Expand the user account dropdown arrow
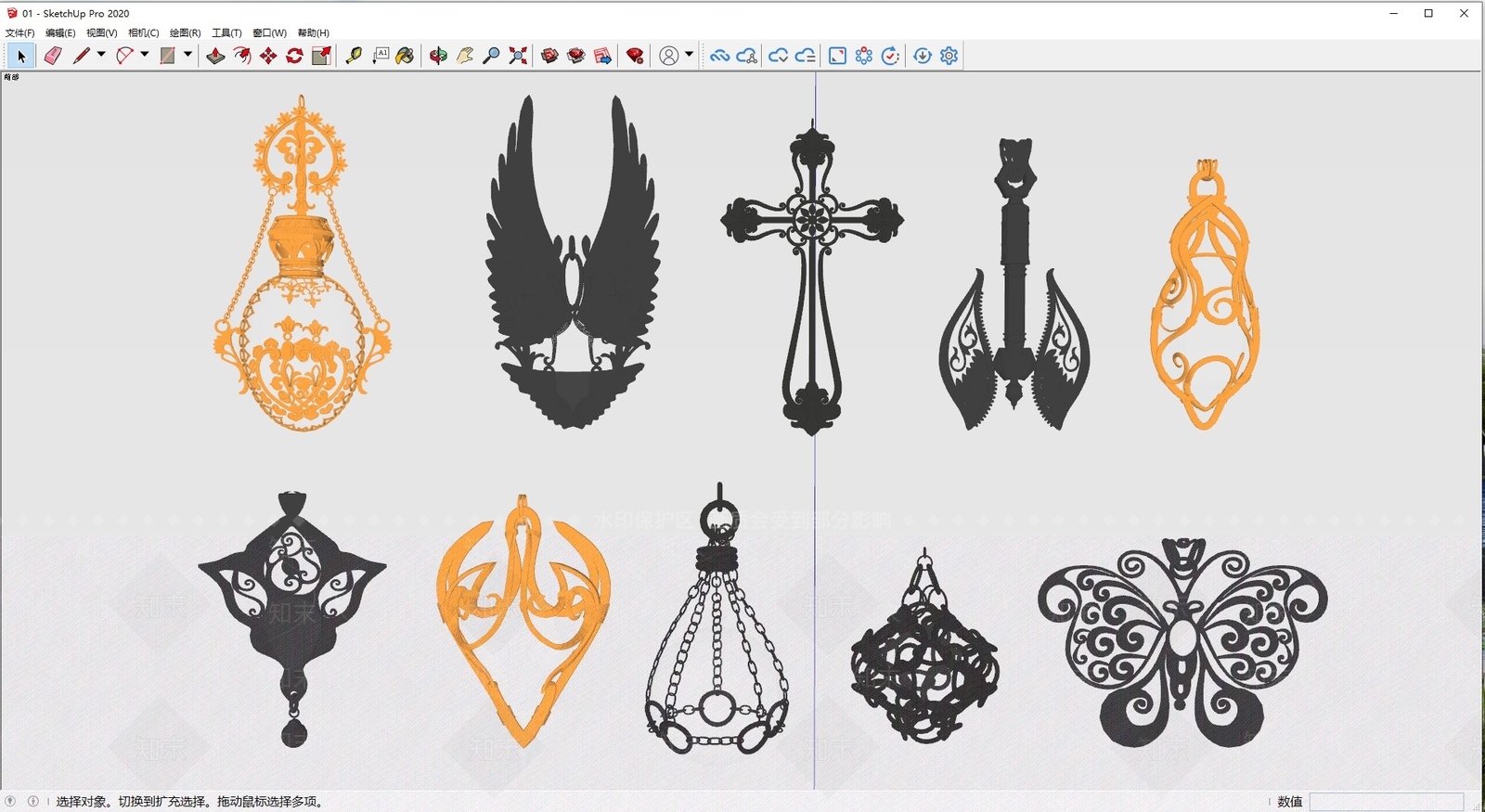The image size is (1485, 812). click(x=689, y=55)
